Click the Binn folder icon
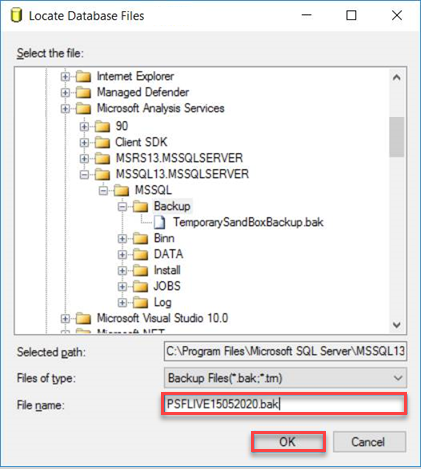Image resolution: width=421 pixels, height=469 pixels. pyautogui.click(x=140, y=239)
